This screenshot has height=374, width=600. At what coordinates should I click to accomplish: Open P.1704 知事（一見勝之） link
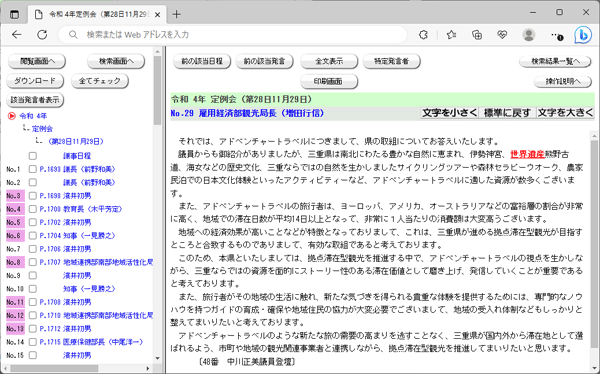point(77,235)
